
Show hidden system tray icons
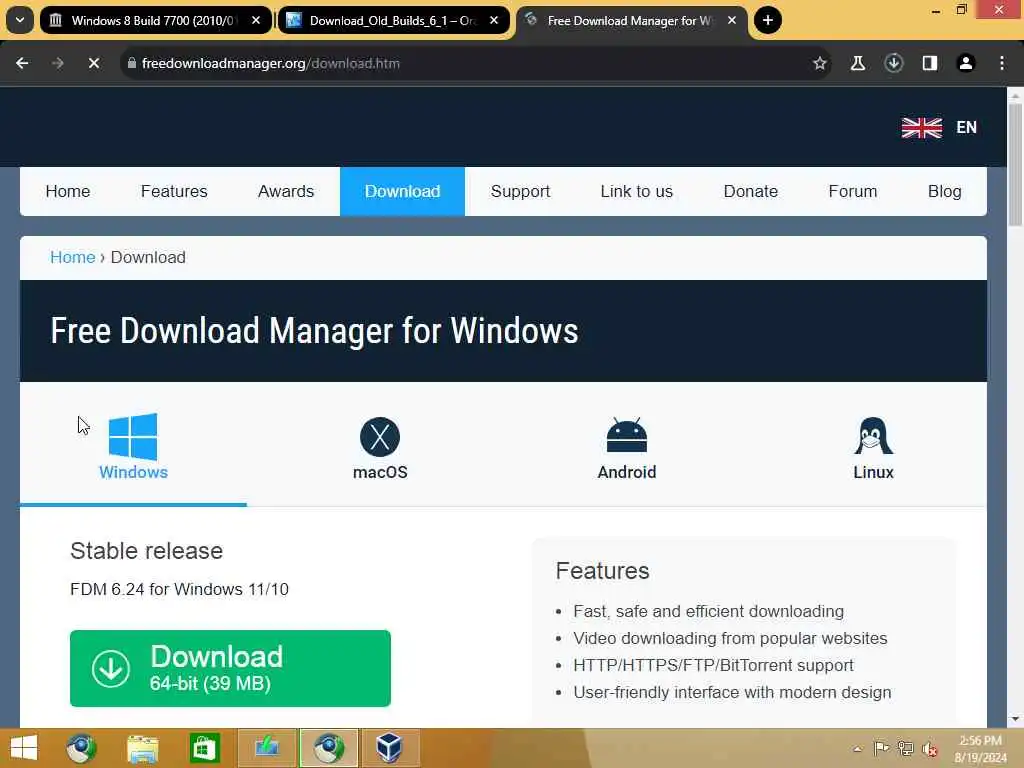point(857,749)
